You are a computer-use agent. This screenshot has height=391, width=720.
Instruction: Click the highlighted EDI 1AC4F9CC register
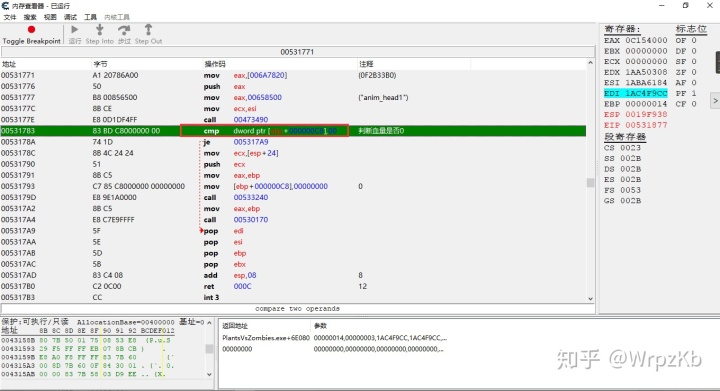tap(636, 93)
